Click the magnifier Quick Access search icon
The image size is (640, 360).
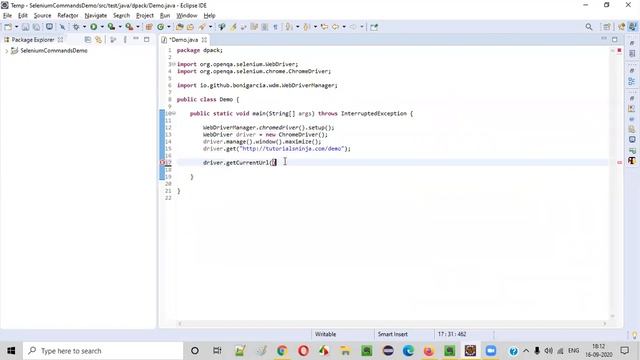coord(589,27)
